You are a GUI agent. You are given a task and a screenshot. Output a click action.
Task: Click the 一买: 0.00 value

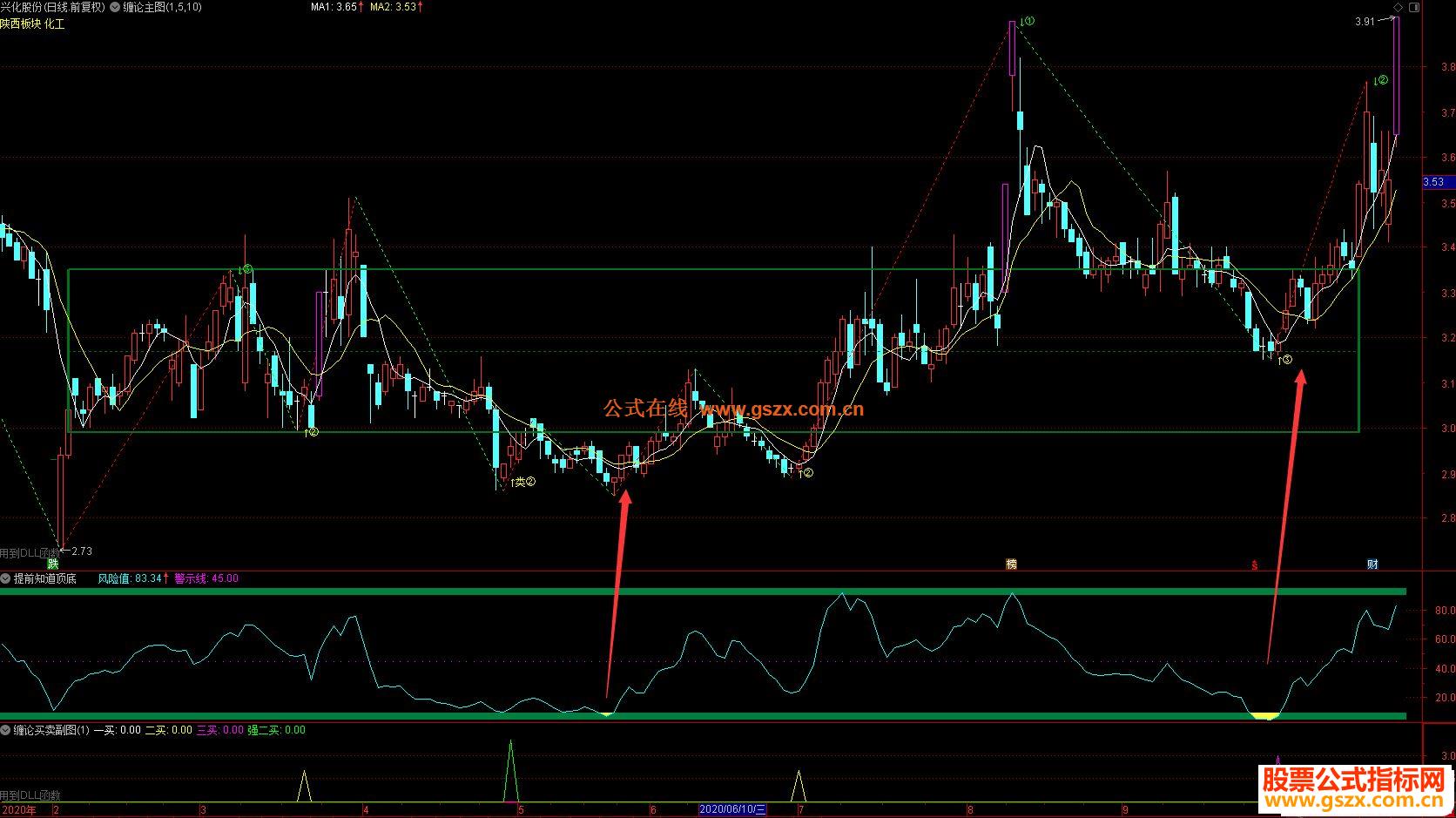117,730
